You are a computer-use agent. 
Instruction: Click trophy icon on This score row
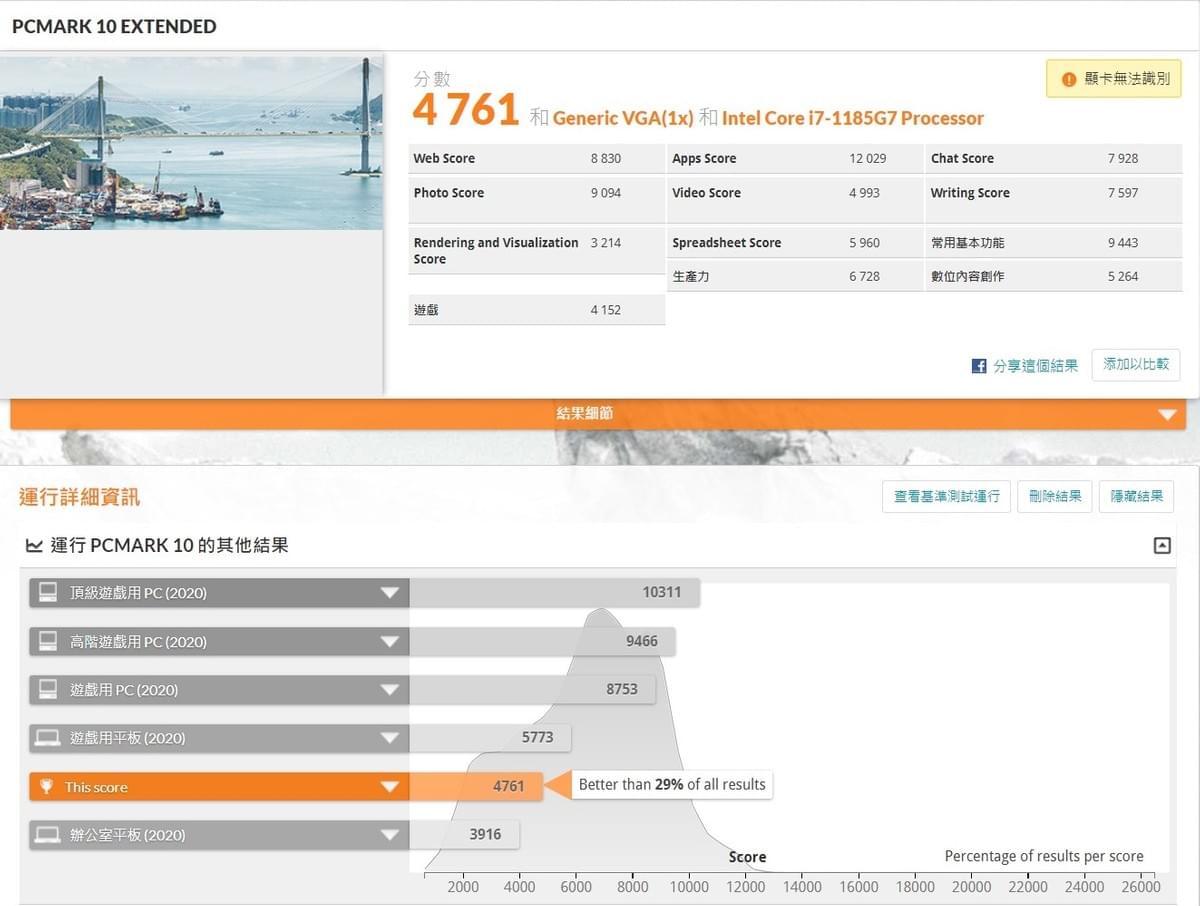click(x=46, y=787)
